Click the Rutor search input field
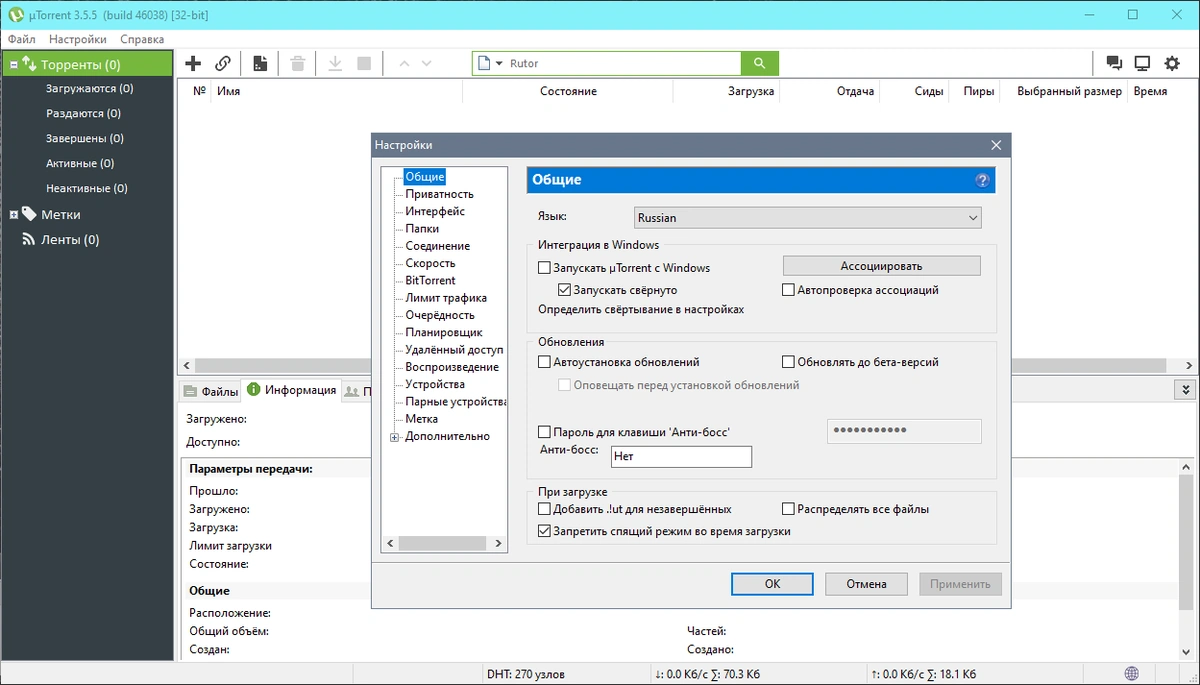 (623, 64)
